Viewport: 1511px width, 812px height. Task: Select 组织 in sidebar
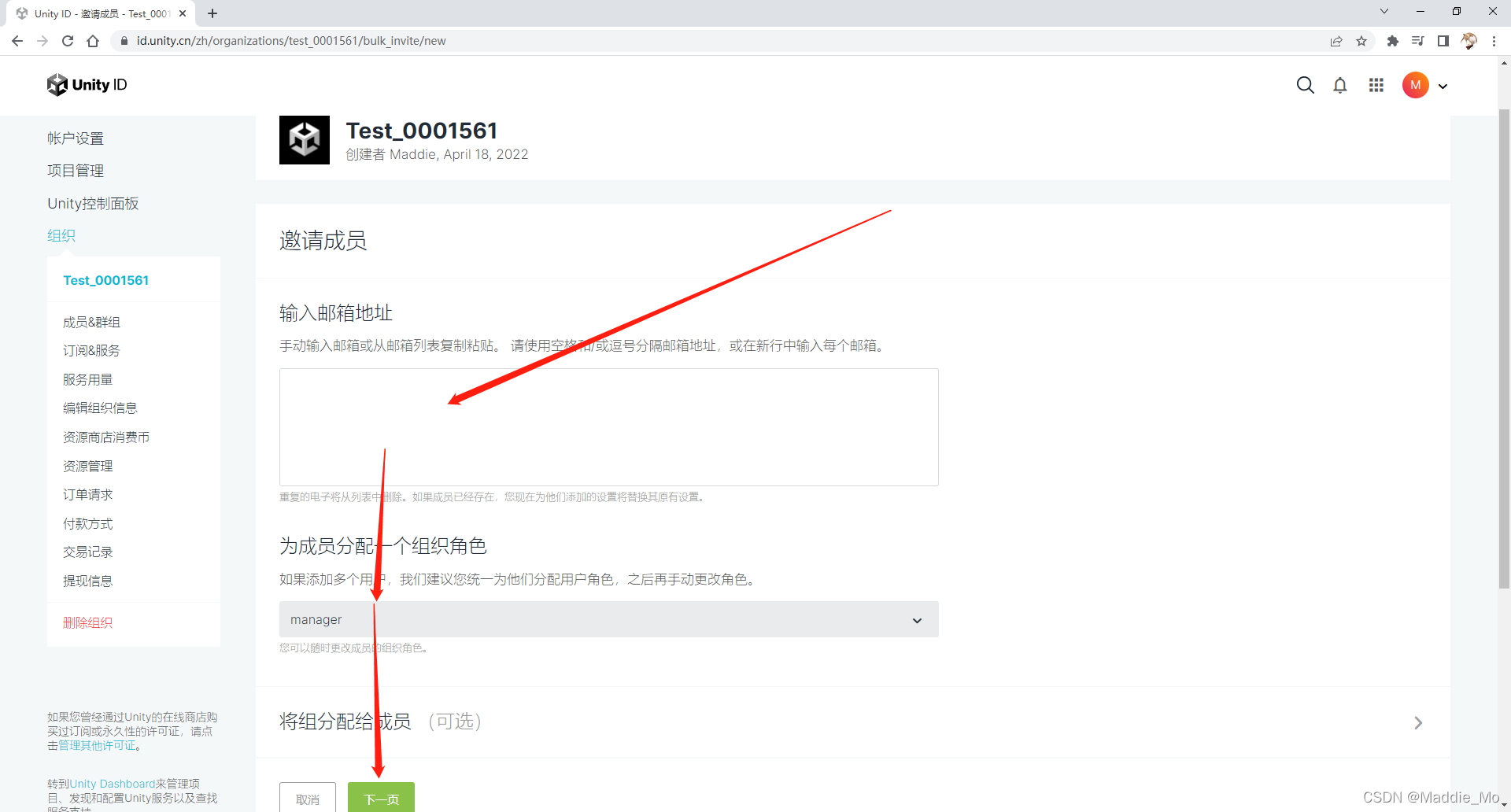[x=61, y=235]
